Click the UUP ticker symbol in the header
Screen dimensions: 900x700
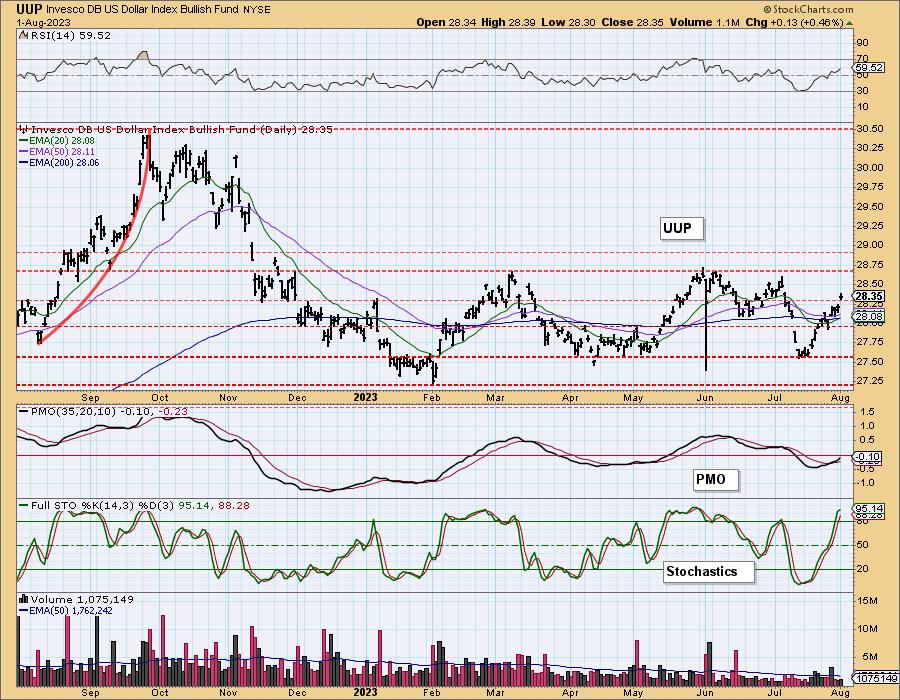pyautogui.click(x=29, y=9)
